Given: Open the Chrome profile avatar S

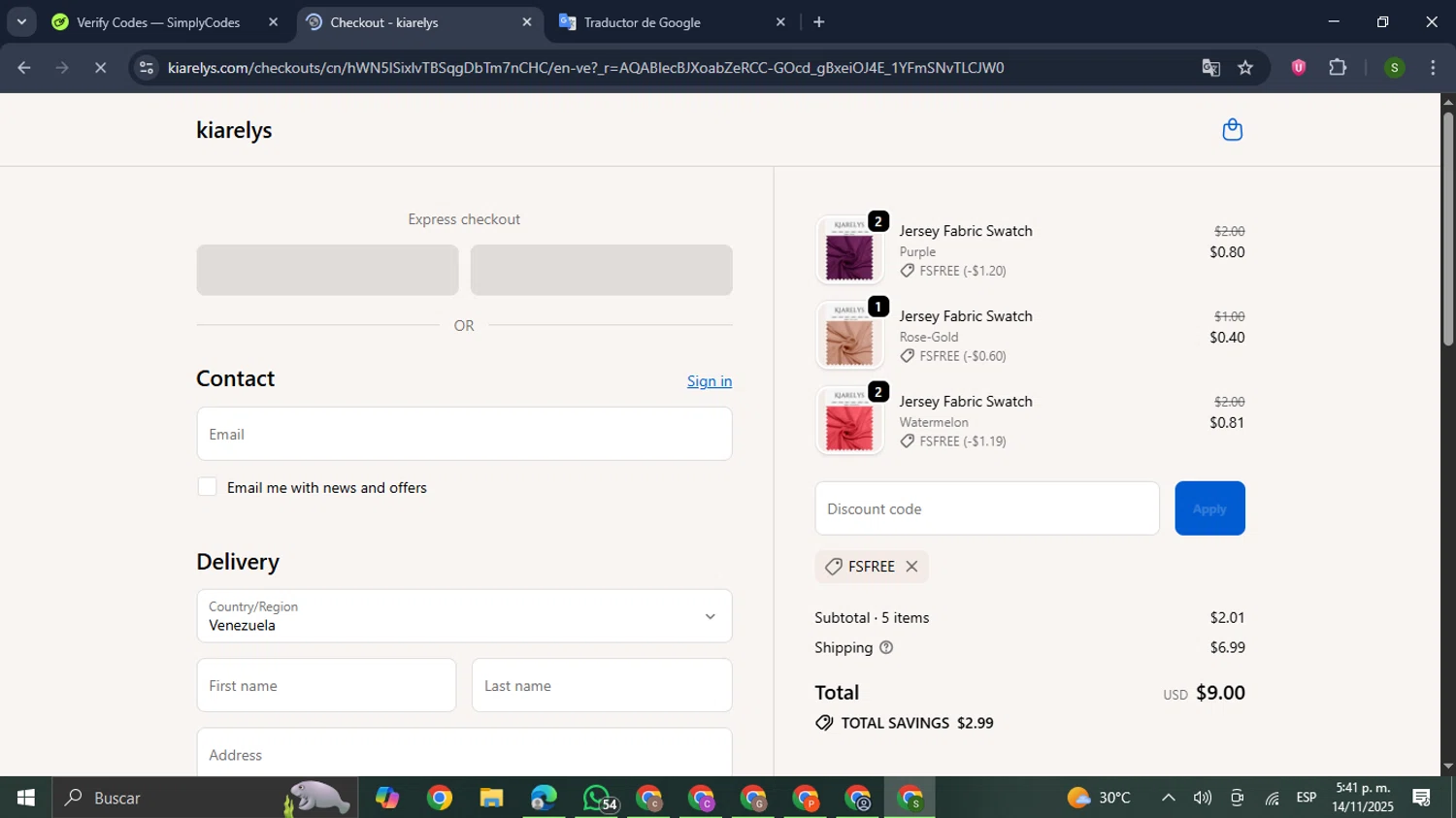Looking at the screenshot, I should tap(1394, 68).
